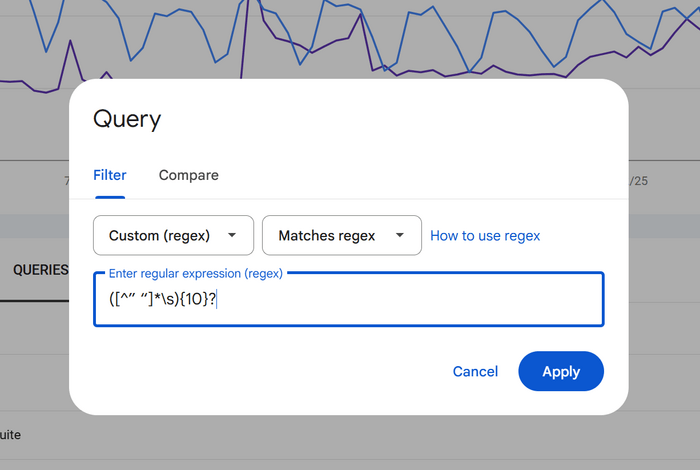Viewport: 700px width, 470px height.
Task: Focus the regular expression input field
Action: 400,299
